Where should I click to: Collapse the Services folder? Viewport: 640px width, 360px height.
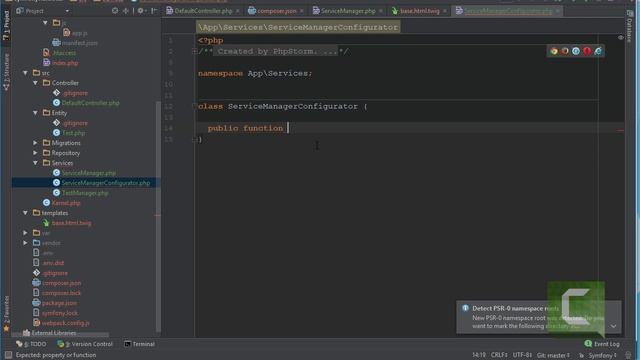[x=36, y=163]
